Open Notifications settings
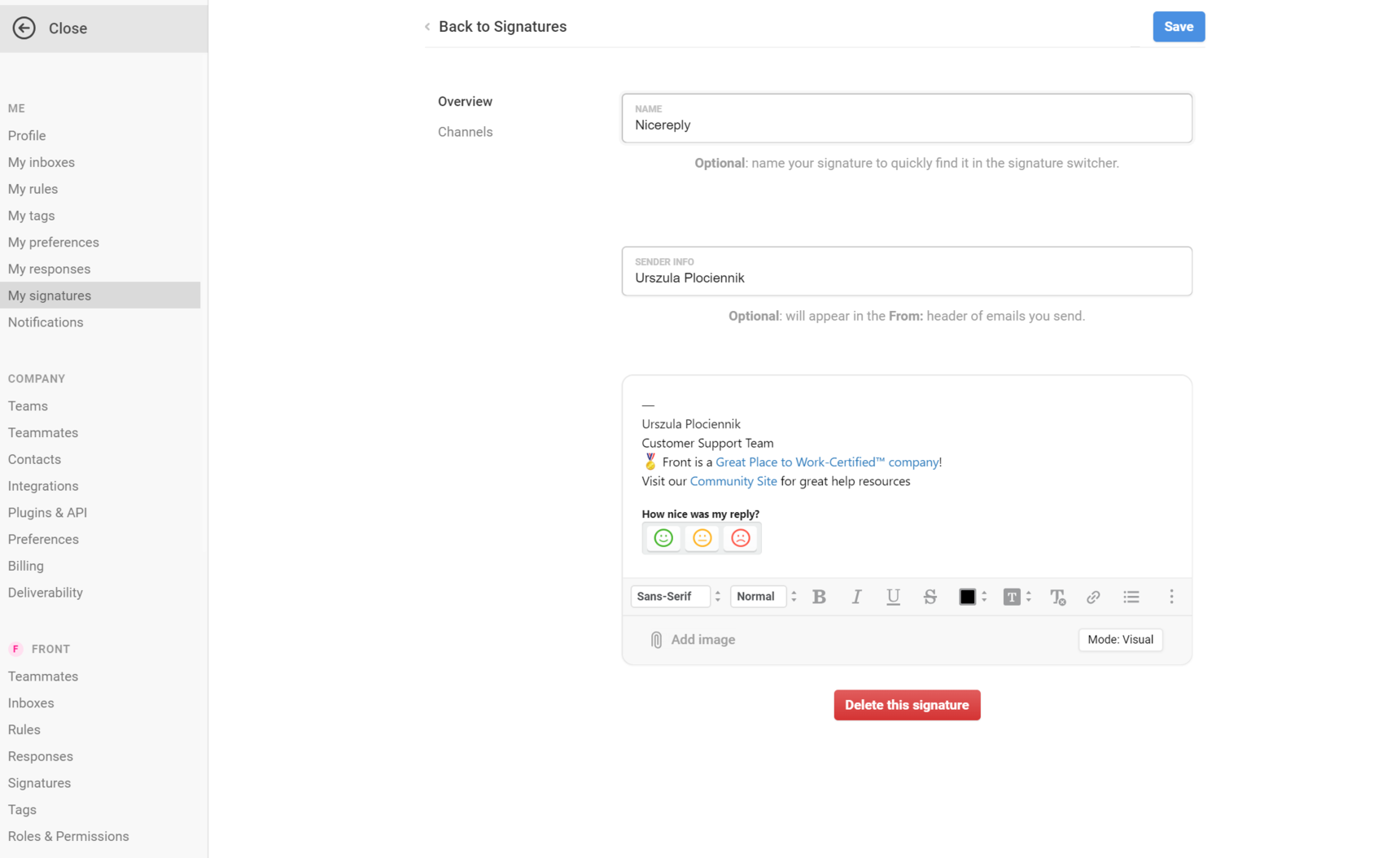Screen dimensions: 1400x858 [46, 322]
